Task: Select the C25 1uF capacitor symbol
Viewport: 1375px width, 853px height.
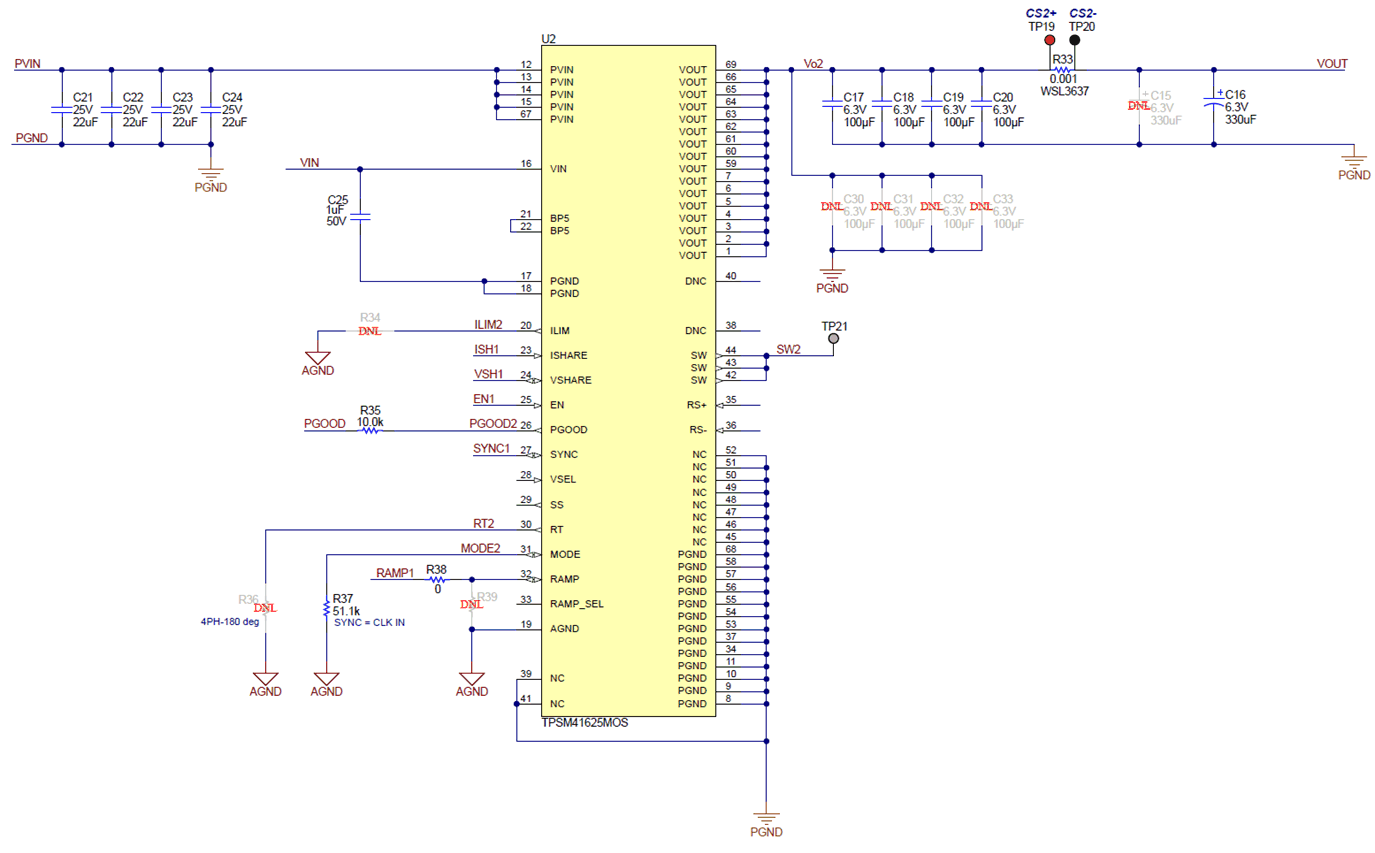Action: [x=360, y=216]
